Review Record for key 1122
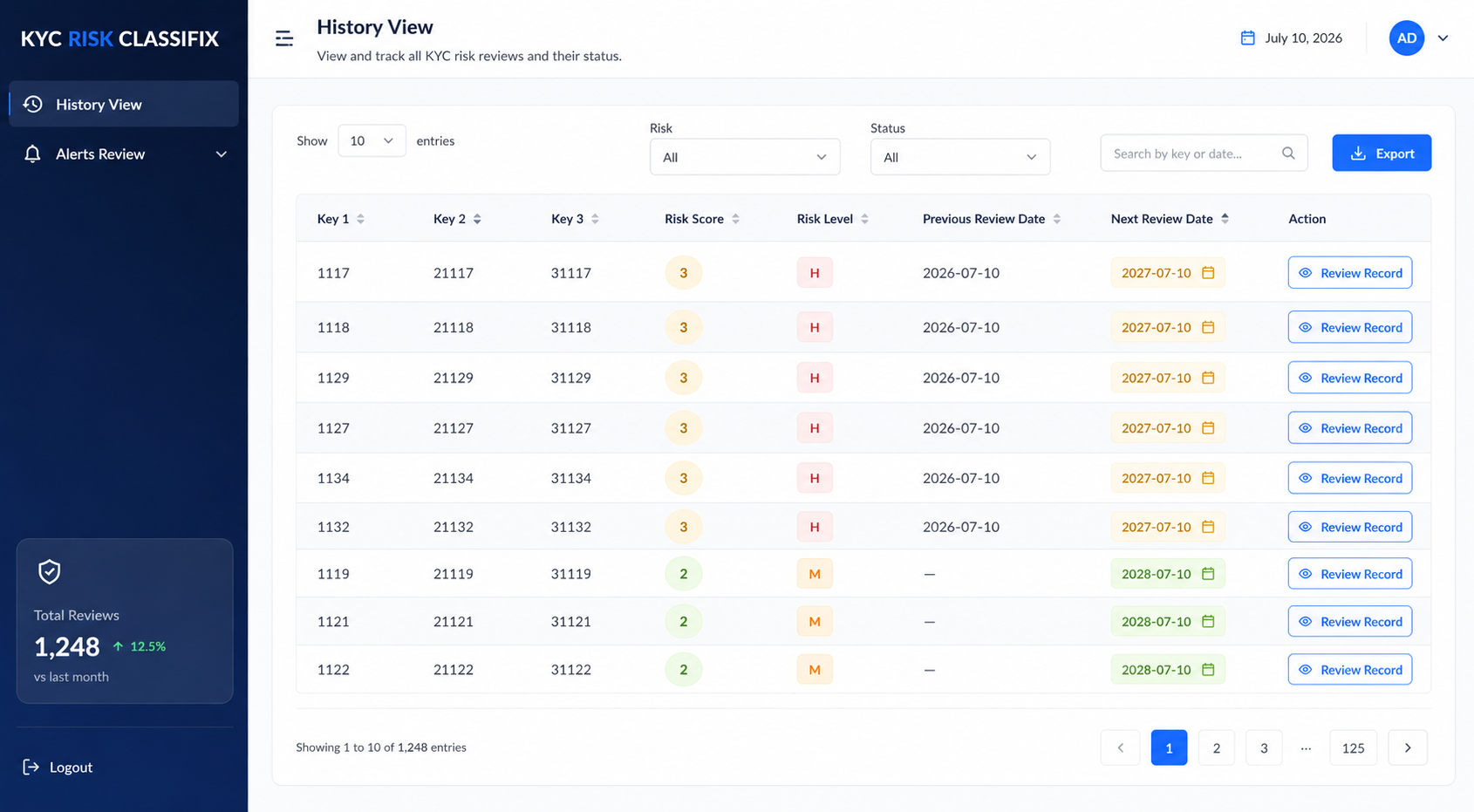Screen dimensions: 1474x812 (x=1350, y=670)
